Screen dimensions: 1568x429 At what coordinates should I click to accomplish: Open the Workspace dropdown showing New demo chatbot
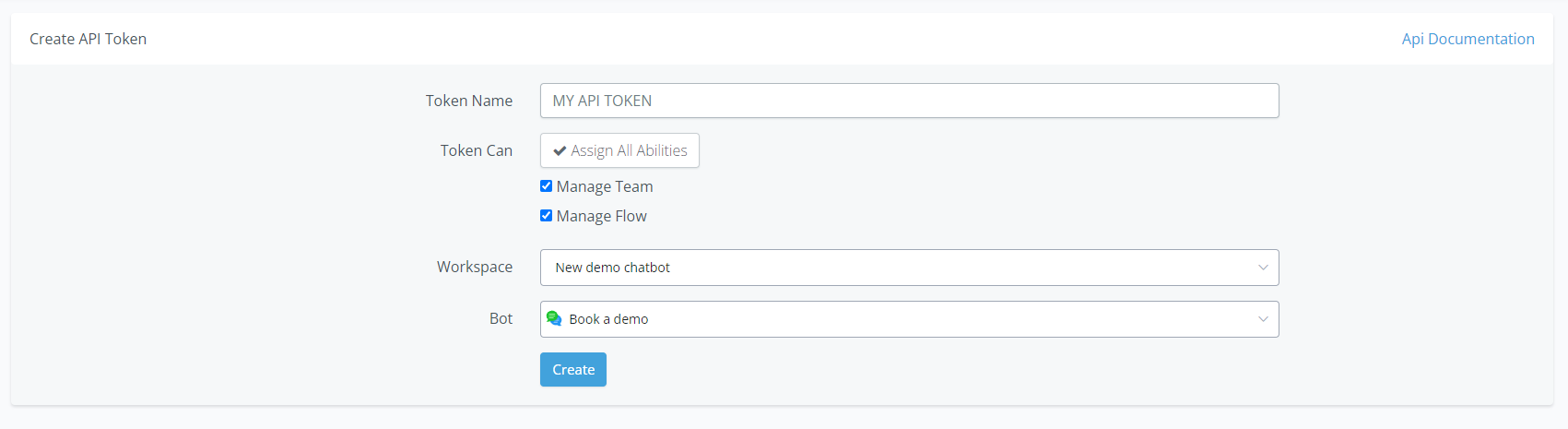[909, 268]
